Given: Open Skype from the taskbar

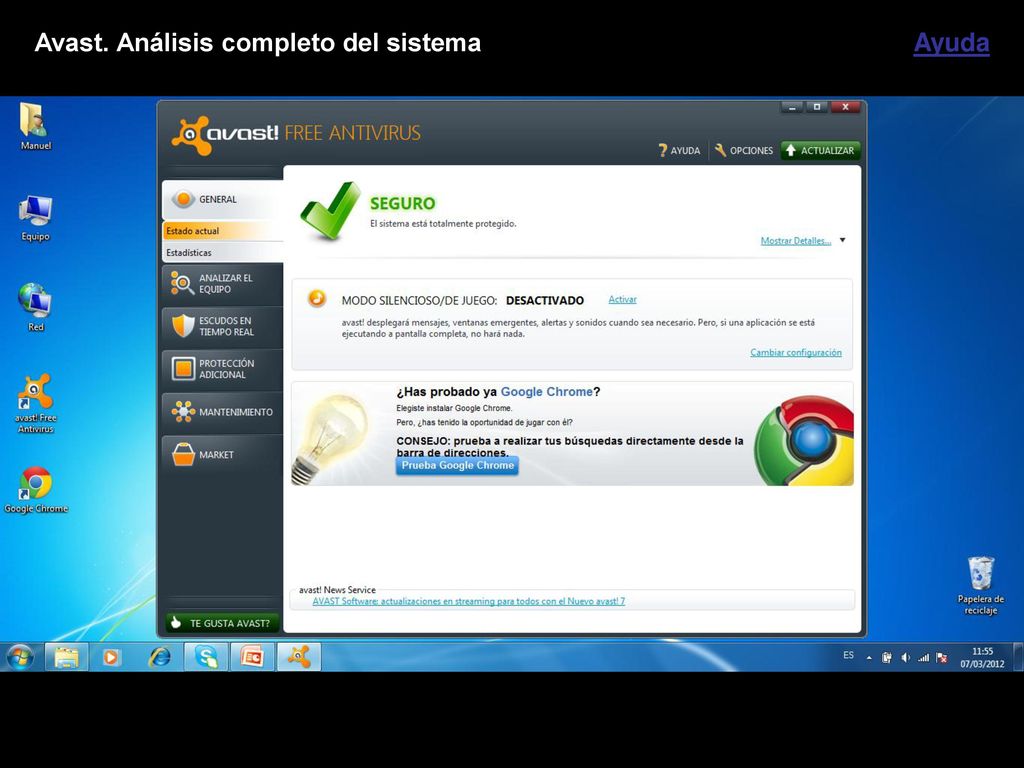Looking at the screenshot, I should point(206,656).
